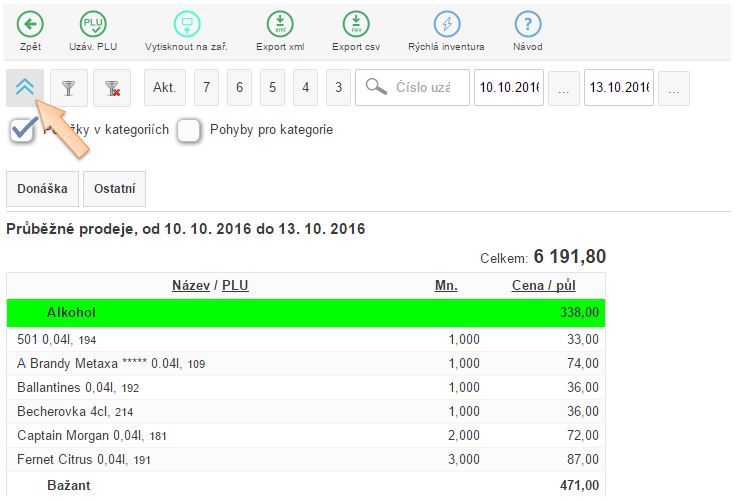Toggle the Položky v kategoriích checkbox
Image resolution: width=735 pixels, height=501 pixels.
pyautogui.click(x=23, y=130)
